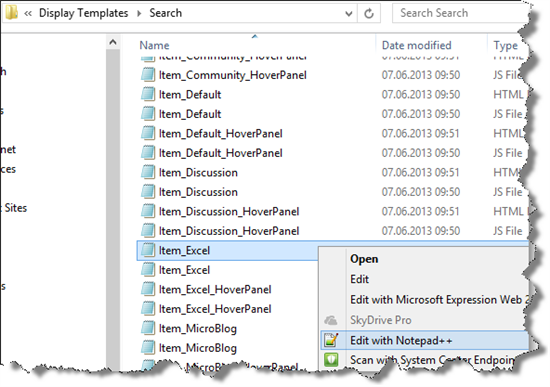550x387 pixels.
Task: Select SkyDrive Pro menu entry
Action: (381, 320)
